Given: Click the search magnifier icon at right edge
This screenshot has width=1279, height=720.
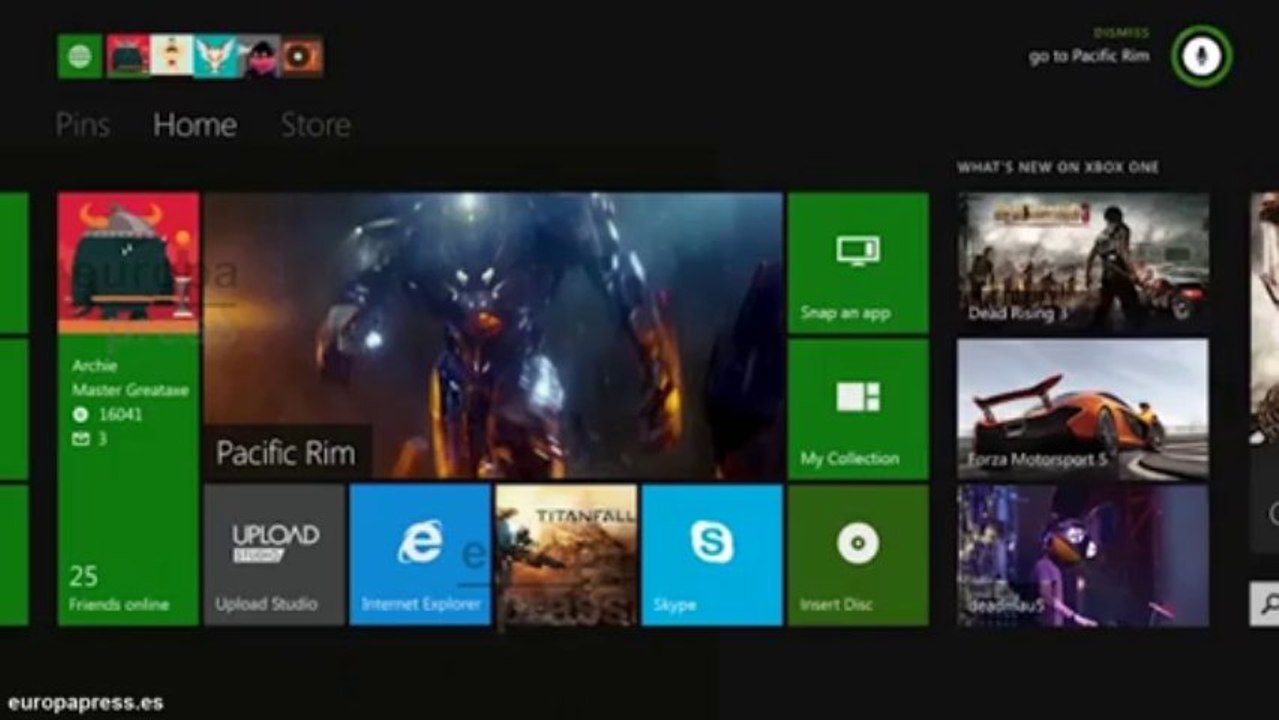Looking at the screenshot, I should pos(1267,604).
